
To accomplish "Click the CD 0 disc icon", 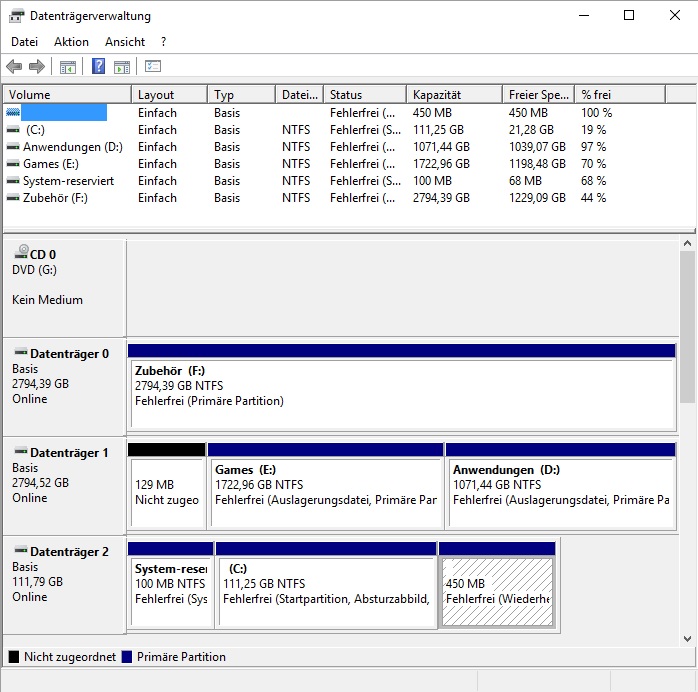I will (x=21, y=252).
